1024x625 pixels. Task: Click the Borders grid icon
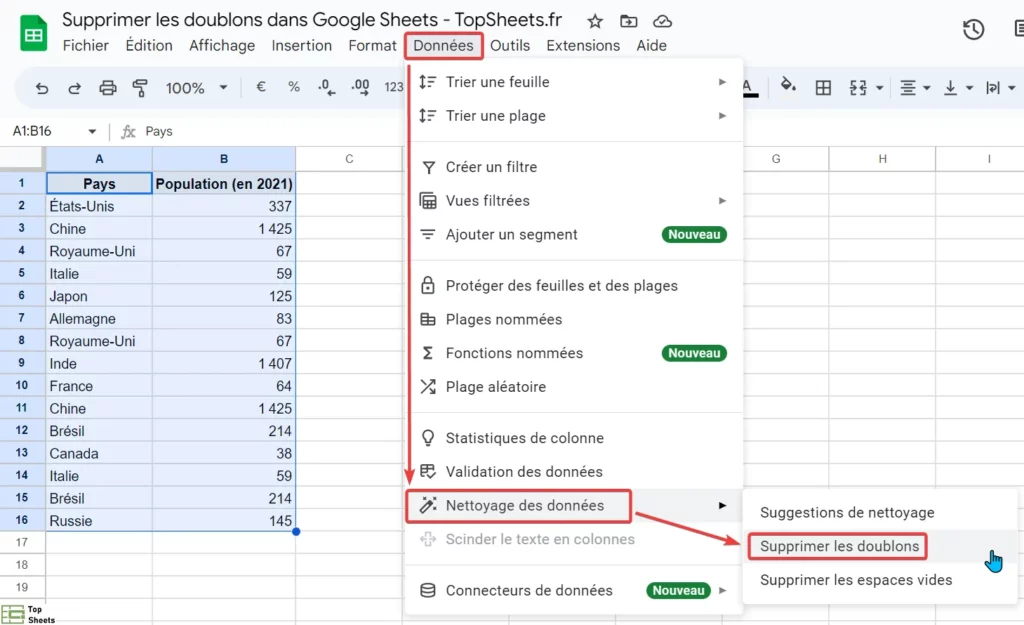tap(824, 88)
